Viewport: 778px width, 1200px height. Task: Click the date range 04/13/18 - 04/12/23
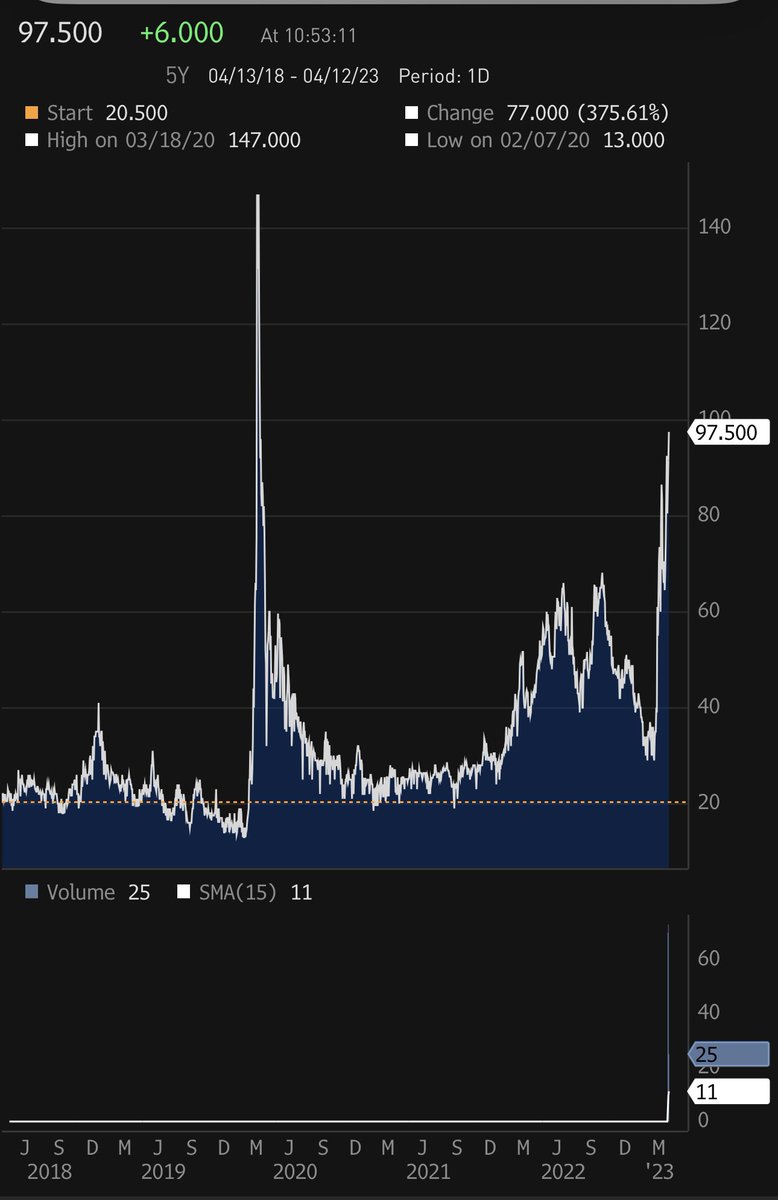click(x=294, y=76)
